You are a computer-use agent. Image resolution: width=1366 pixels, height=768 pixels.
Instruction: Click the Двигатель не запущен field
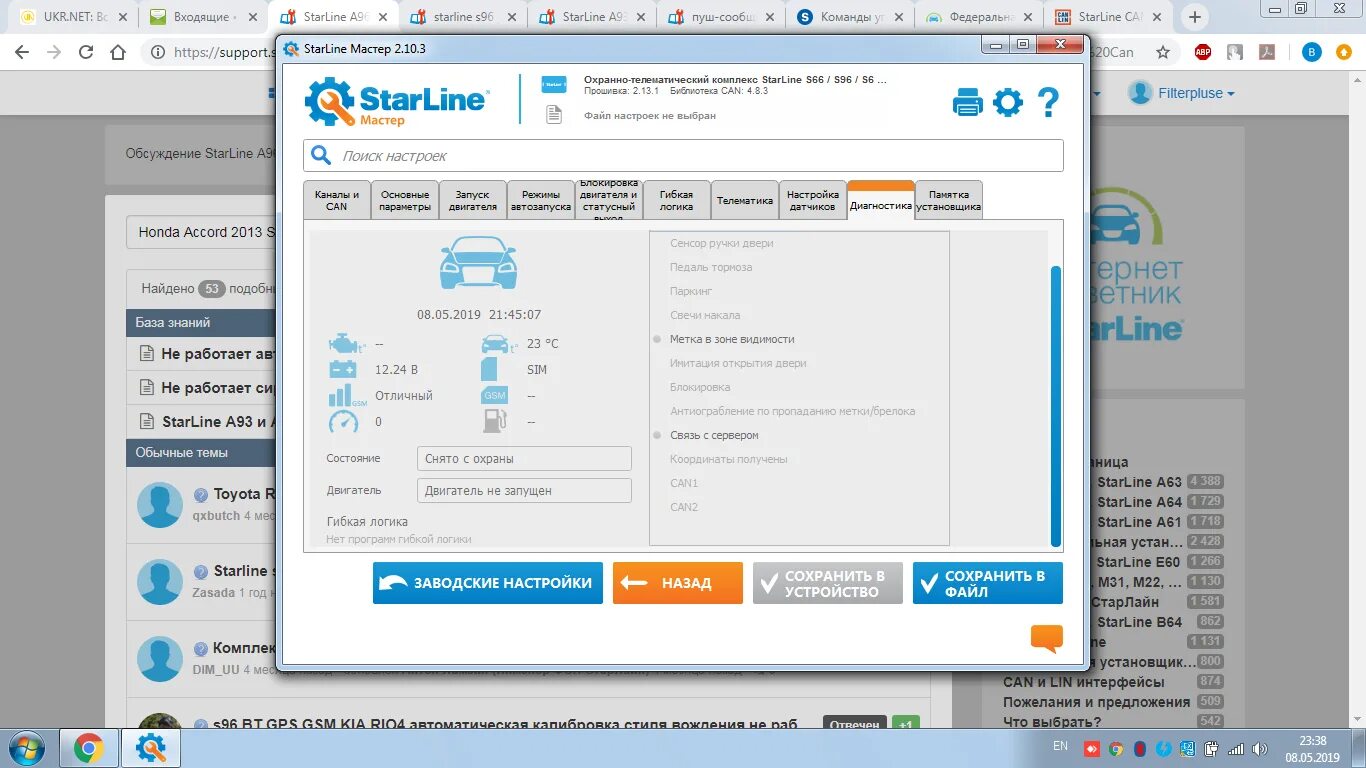pos(524,491)
